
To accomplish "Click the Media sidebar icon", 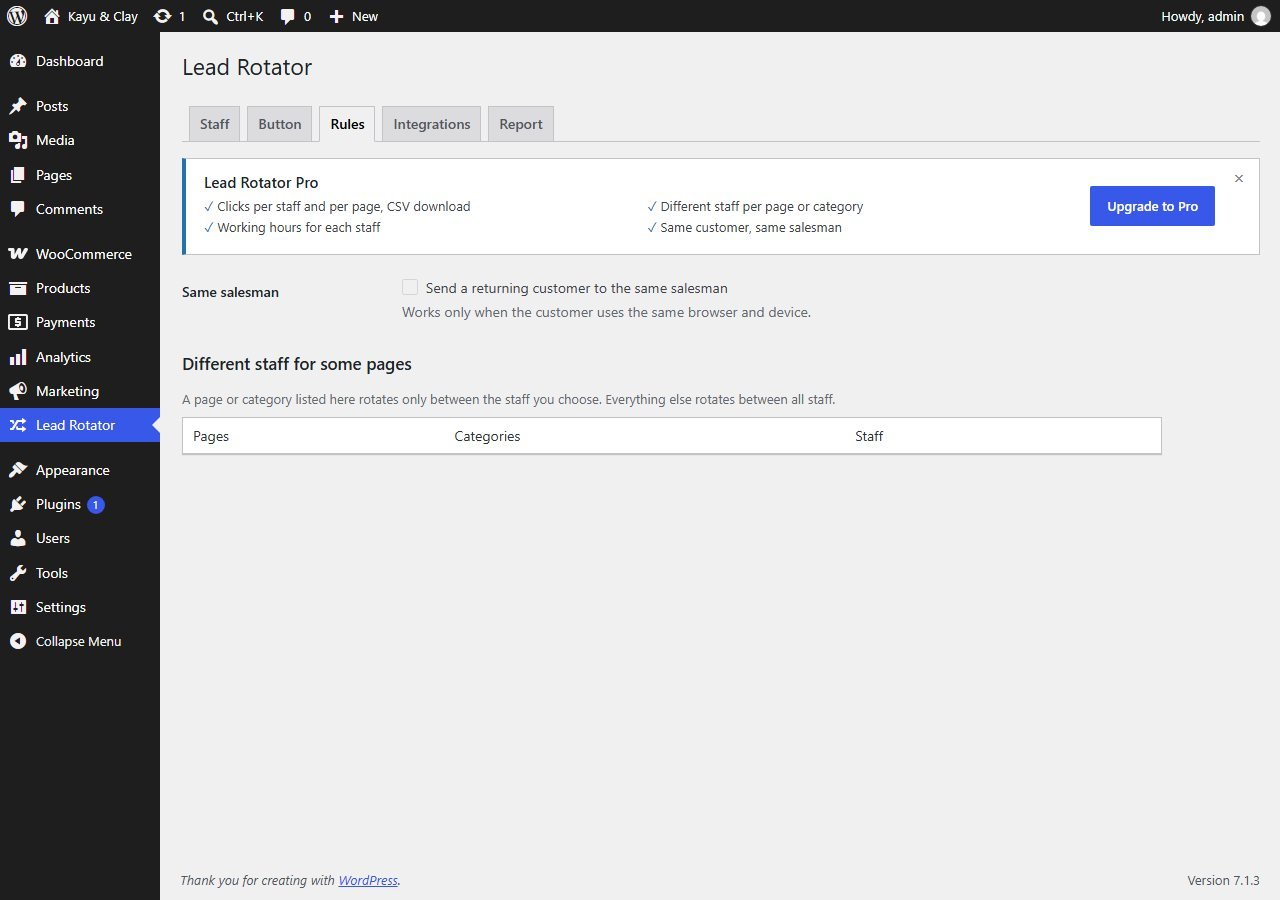I will click(x=18, y=140).
